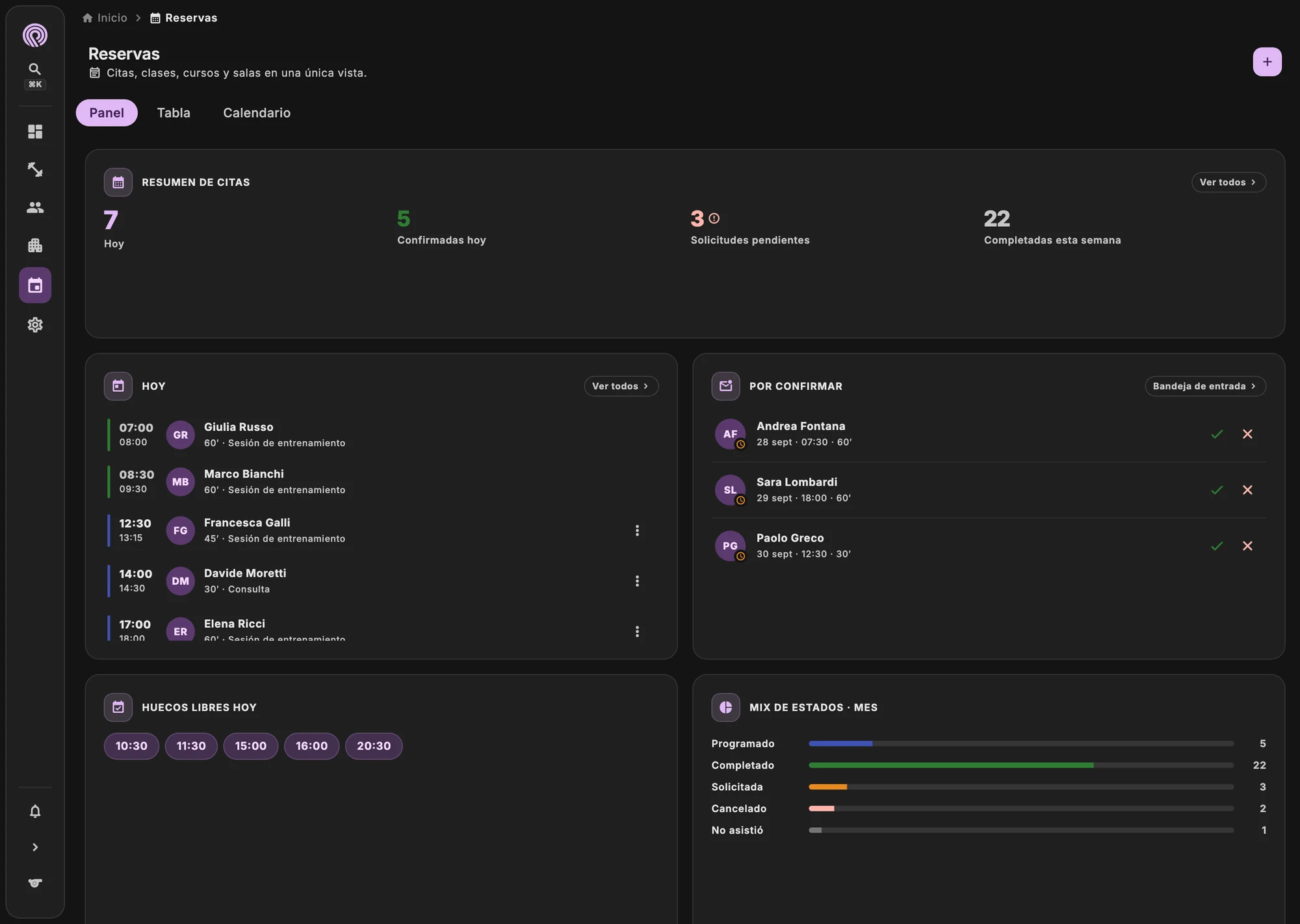Viewport: 1300px width, 924px height.
Task: Select the 11:30 free slot
Action: coord(191,746)
